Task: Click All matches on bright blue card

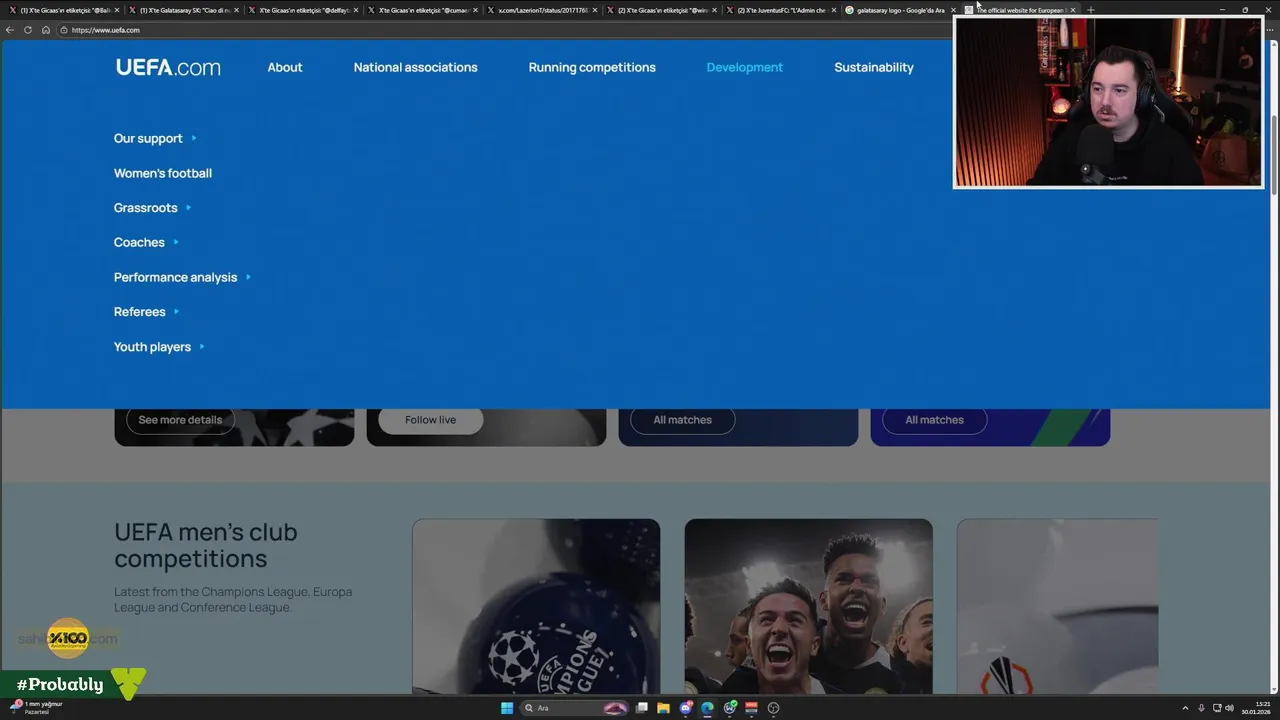Action: click(x=935, y=420)
